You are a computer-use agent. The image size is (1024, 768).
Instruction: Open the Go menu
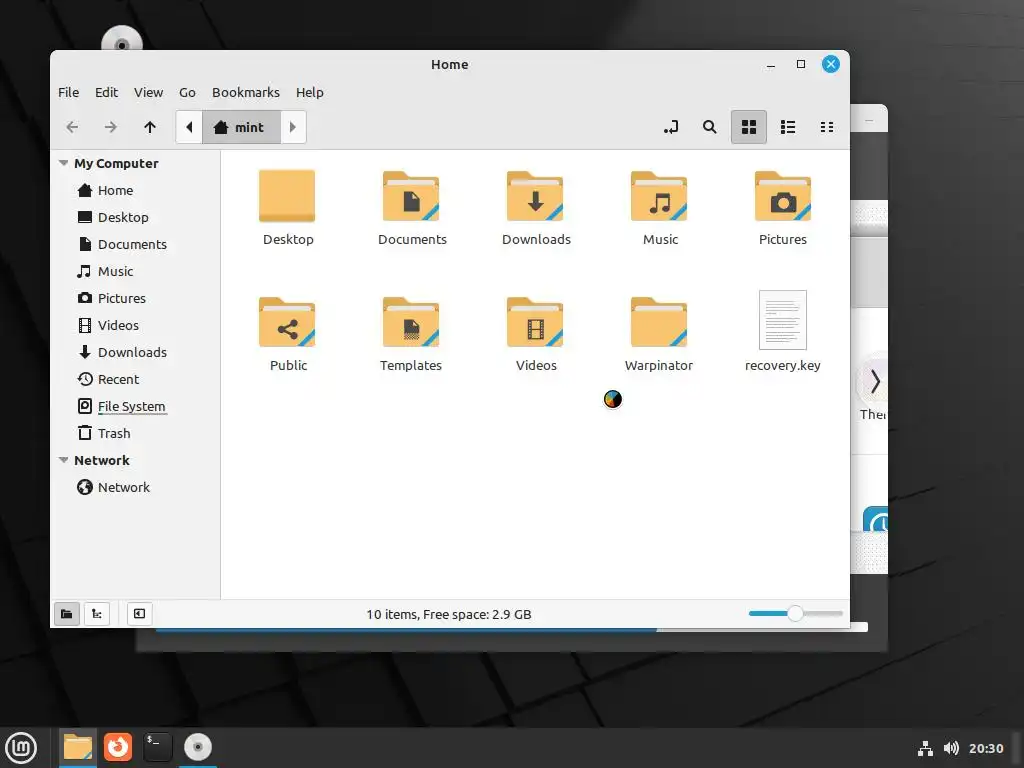pos(187,93)
